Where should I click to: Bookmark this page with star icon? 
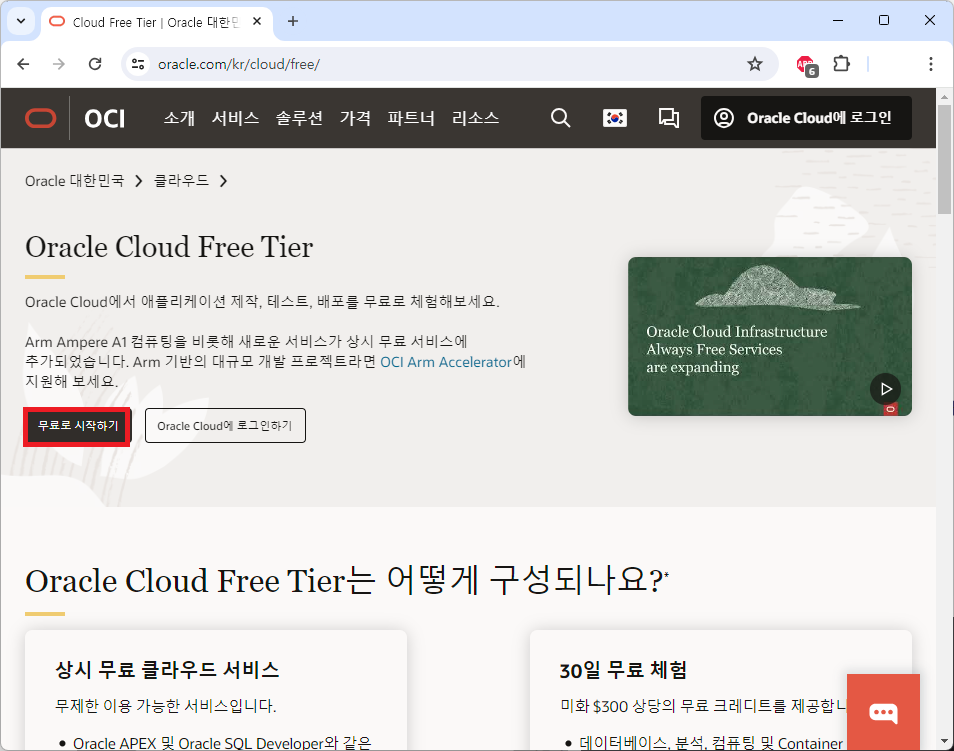click(x=754, y=64)
